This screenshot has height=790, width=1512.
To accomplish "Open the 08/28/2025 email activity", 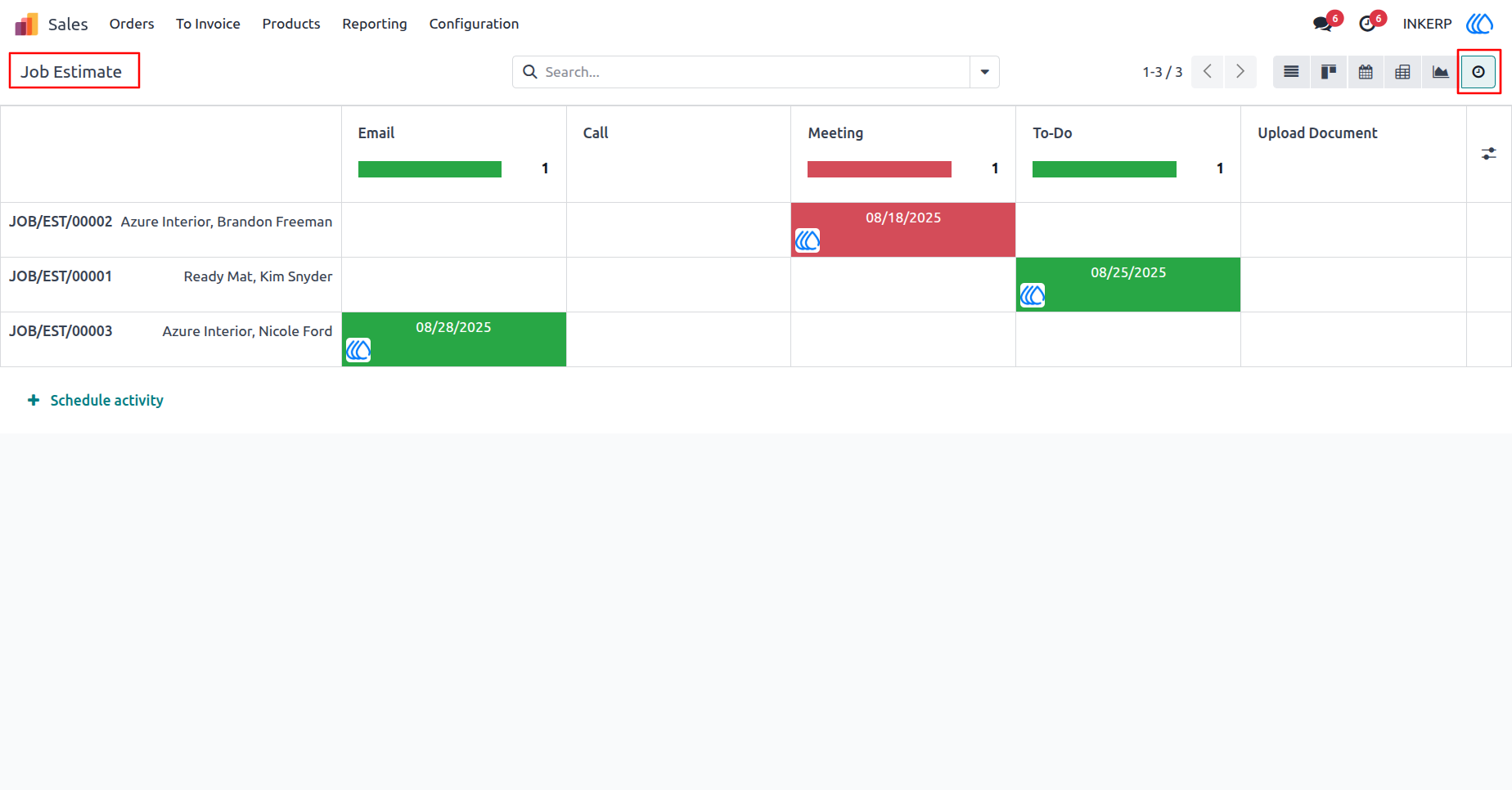I will coord(454,339).
